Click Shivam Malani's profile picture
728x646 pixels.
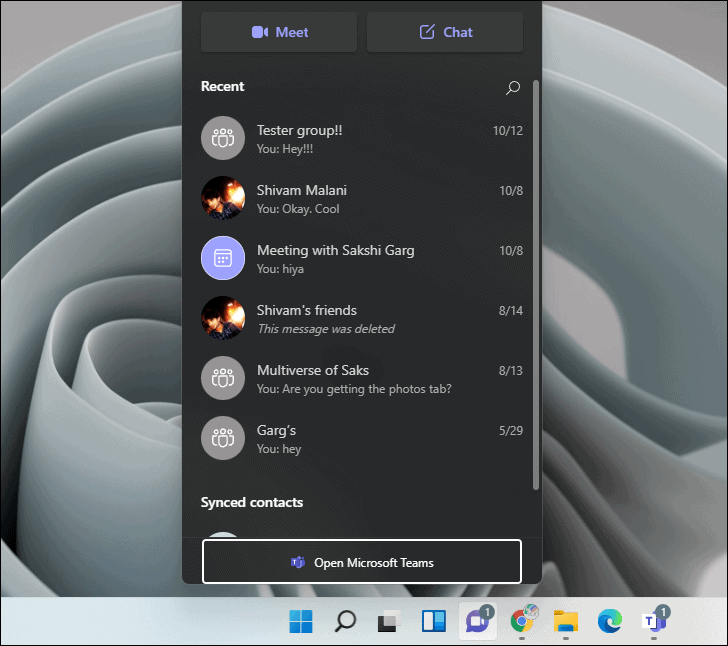(x=223, y=198)
